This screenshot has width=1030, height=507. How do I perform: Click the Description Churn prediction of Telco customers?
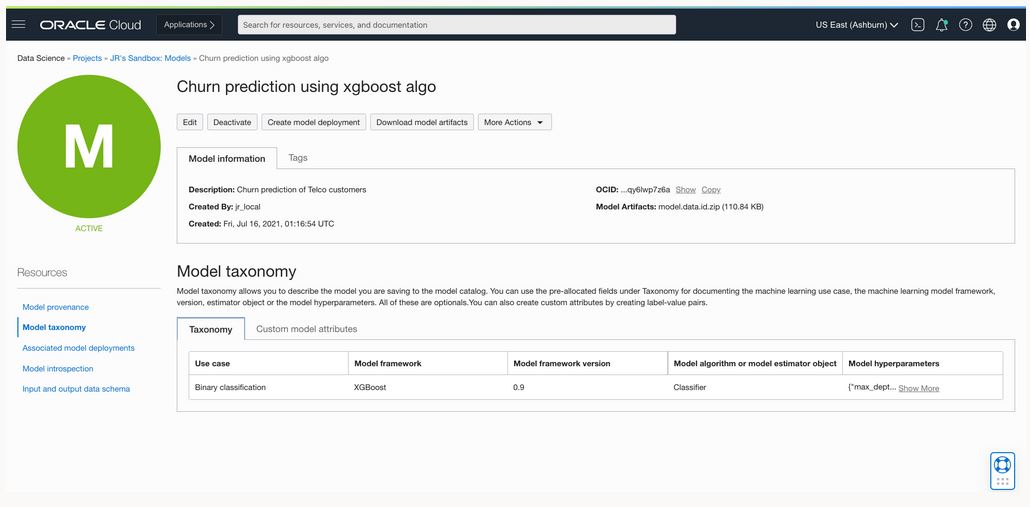point(302,189)
